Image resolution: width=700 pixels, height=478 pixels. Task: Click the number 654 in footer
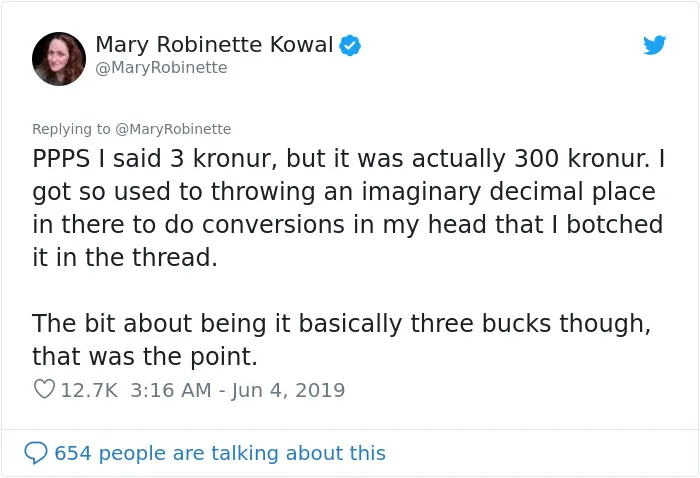(x=73, y=453)
